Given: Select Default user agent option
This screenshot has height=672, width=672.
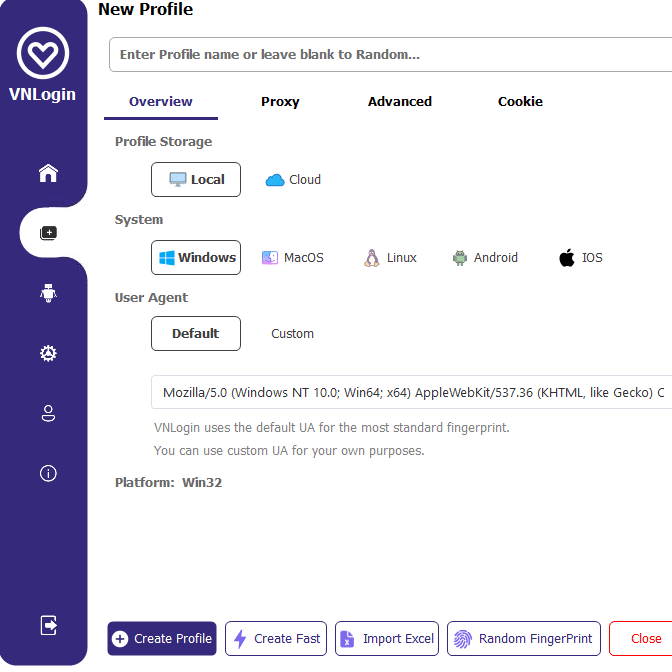Looking at the screenshot, I should tap(196, 333).
